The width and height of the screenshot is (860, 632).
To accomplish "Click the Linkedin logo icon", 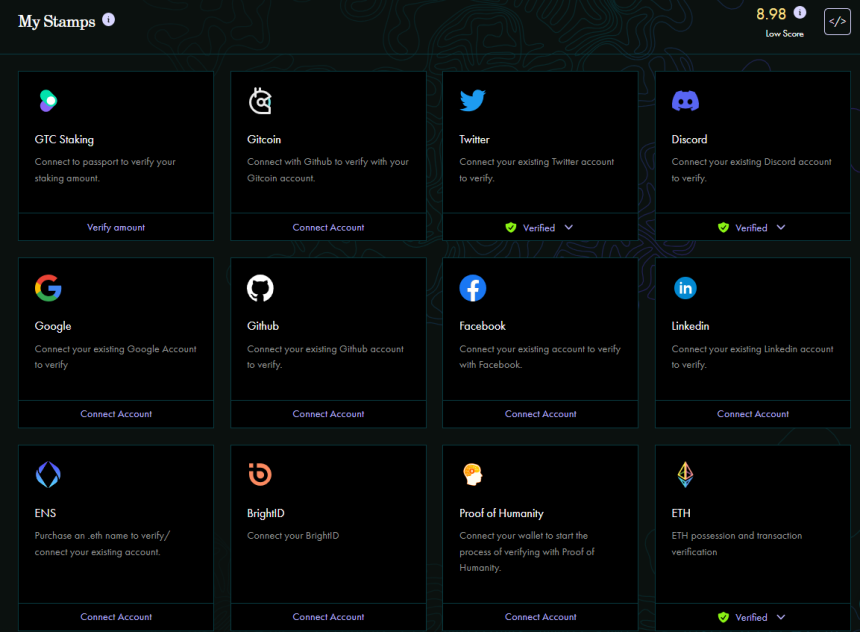I will (685, 288).
